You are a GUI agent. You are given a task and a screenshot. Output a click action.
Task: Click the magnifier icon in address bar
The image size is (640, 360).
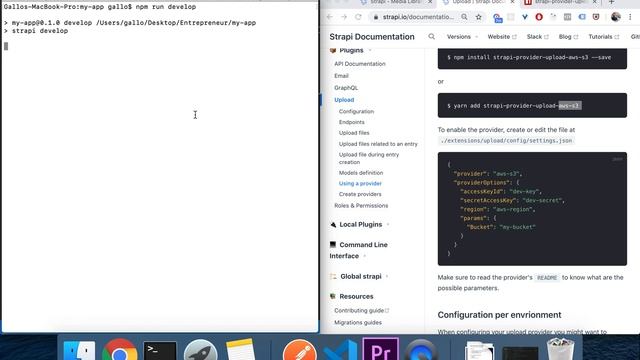coord(464,17)
